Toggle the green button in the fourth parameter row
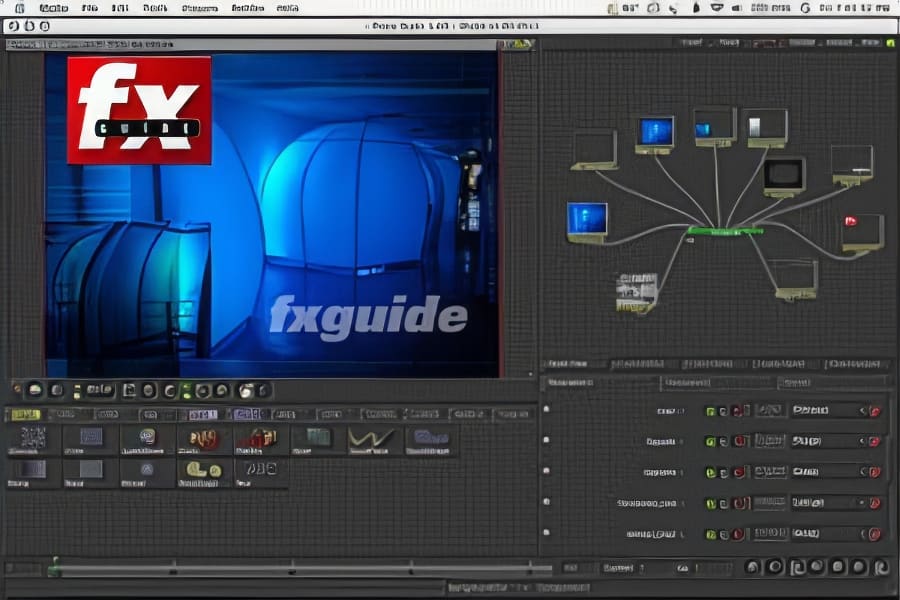This screenshot has height=600, width=900. click(711, 504)
